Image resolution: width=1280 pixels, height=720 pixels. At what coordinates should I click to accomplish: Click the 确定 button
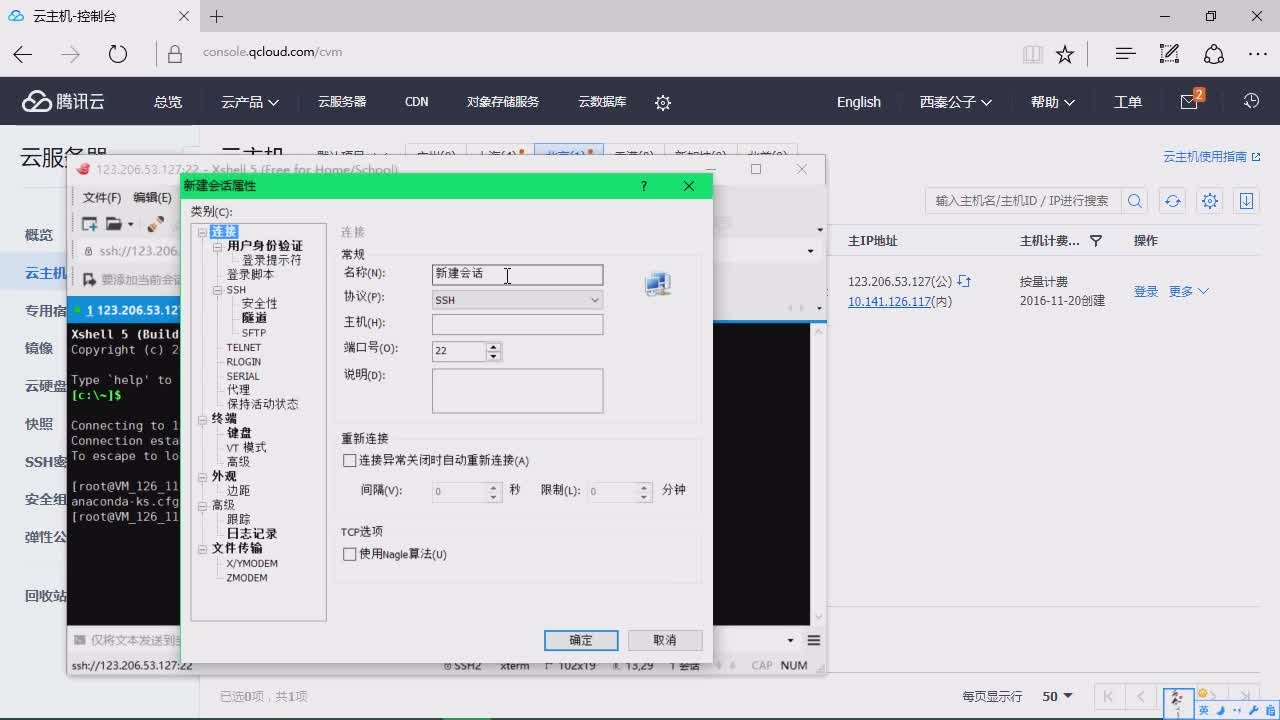click(581, 640)
